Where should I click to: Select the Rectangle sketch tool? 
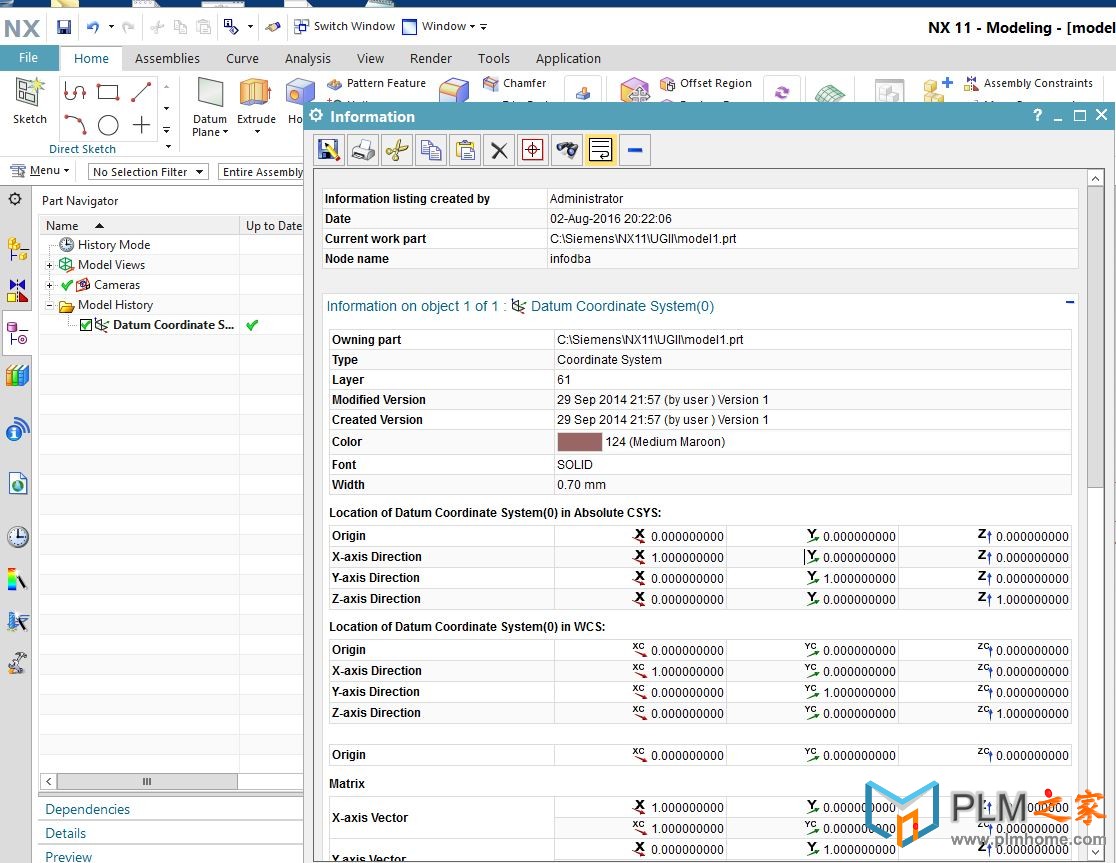tap(108, 91)
